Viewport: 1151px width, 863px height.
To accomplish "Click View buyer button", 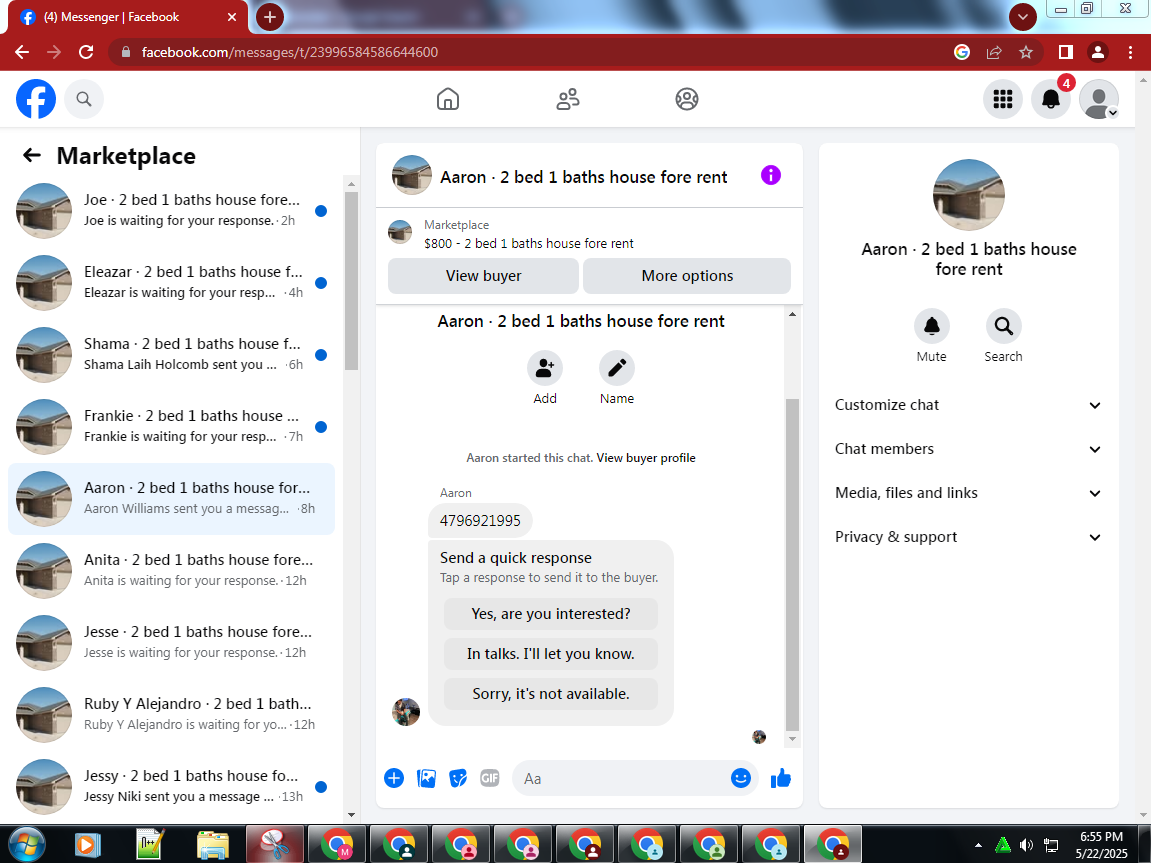I will [x=483, y=276].
